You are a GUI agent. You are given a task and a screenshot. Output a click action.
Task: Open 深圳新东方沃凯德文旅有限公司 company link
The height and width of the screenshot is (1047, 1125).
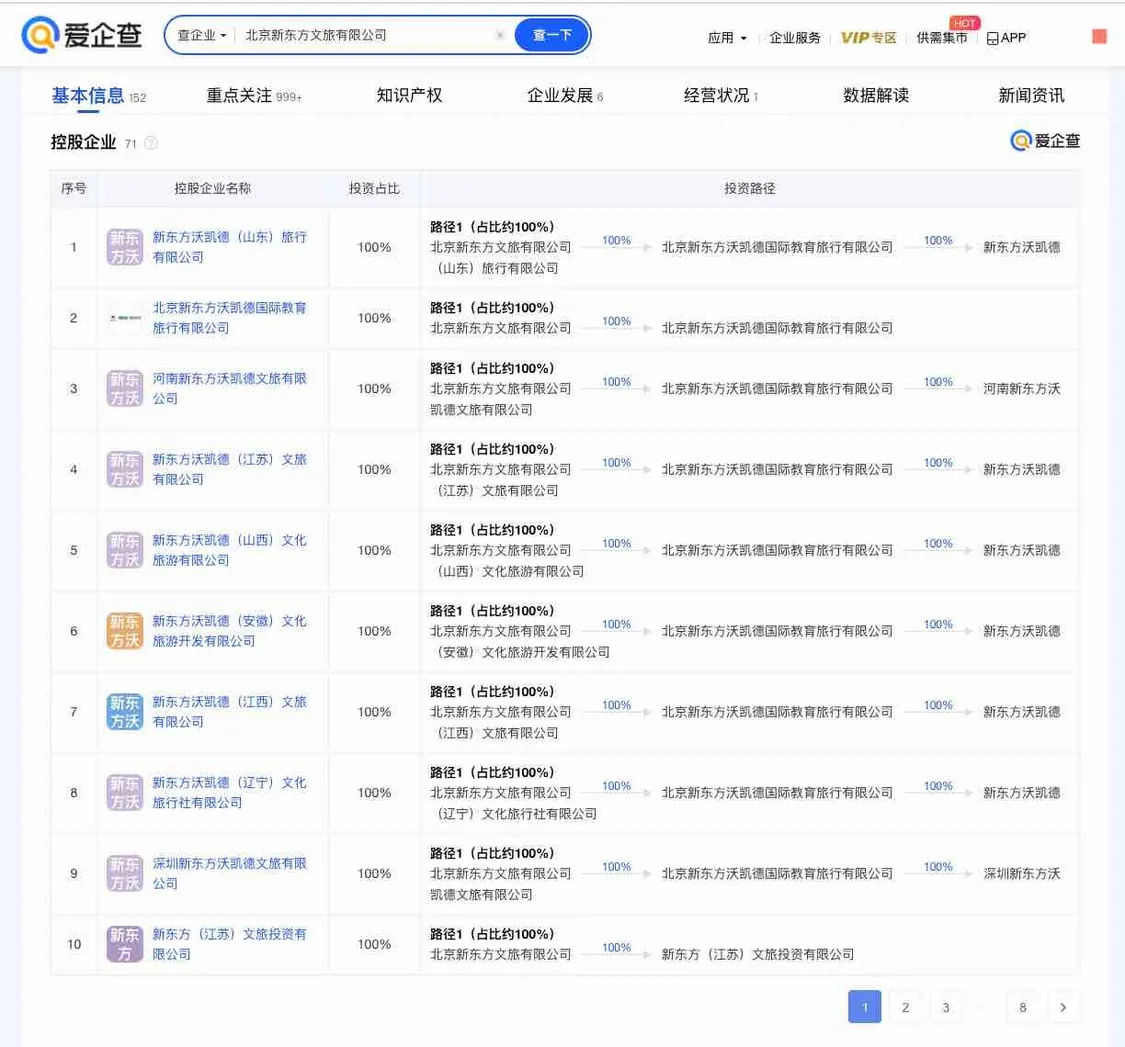point(230,873)
